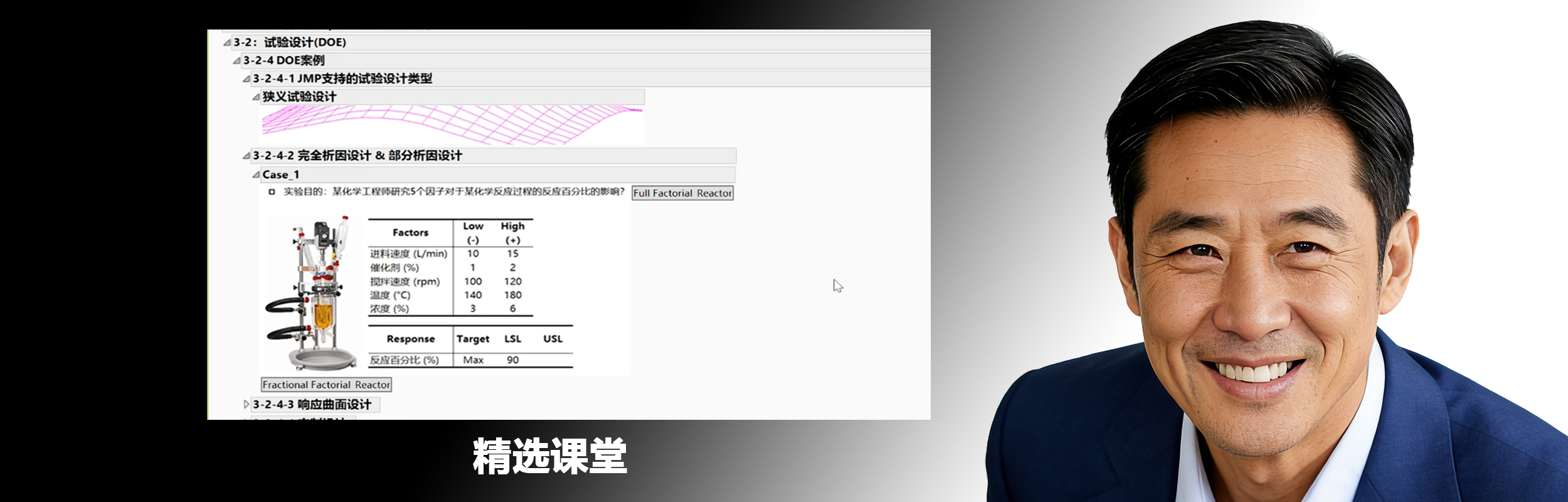Collapse the 3-2: 试验设计(DOE) outline section
Screen dimensions: 1568x502
(226, 43)
